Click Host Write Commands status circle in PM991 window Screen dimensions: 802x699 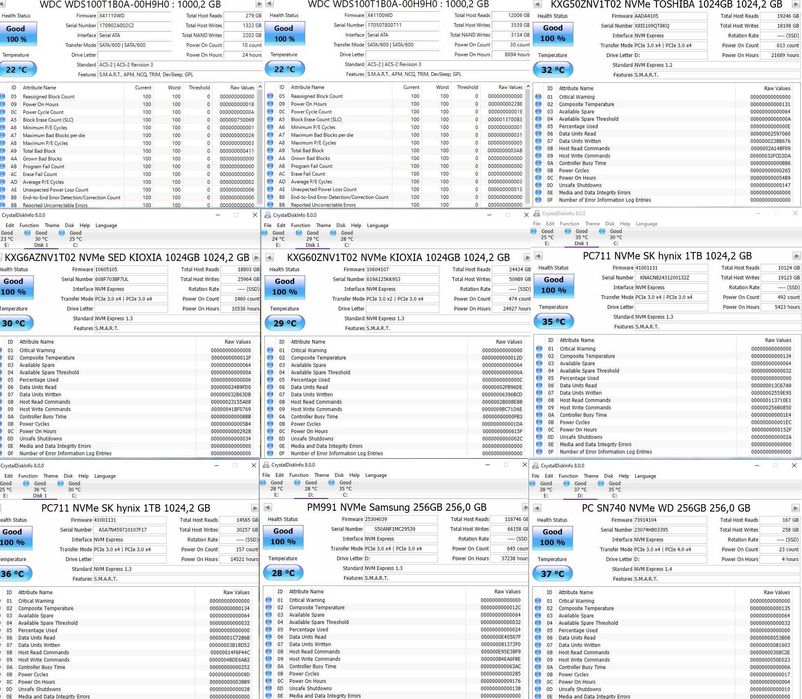pyautogui.click(x=269, y=659)
